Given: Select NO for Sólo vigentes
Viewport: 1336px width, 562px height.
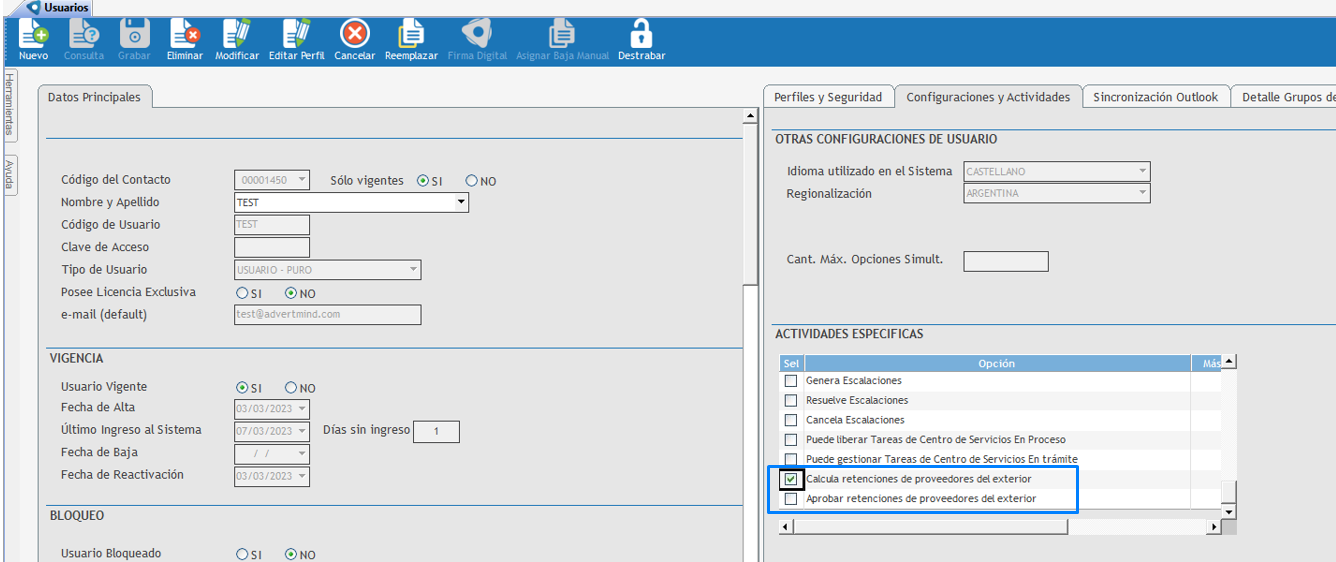Looking at the screenshot, I should [472, 181].
